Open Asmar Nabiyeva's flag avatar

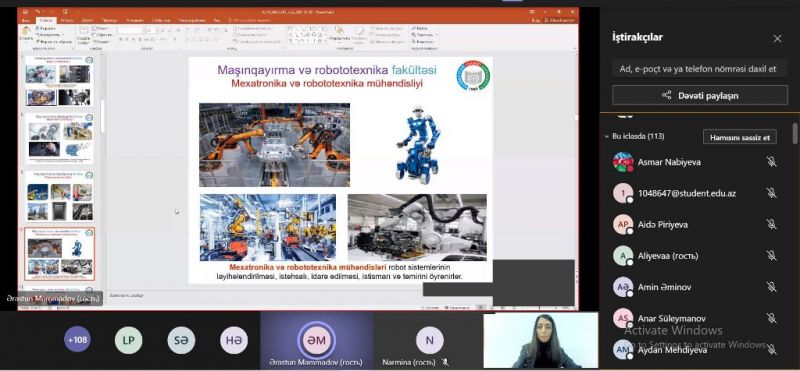tap(623, 162)
